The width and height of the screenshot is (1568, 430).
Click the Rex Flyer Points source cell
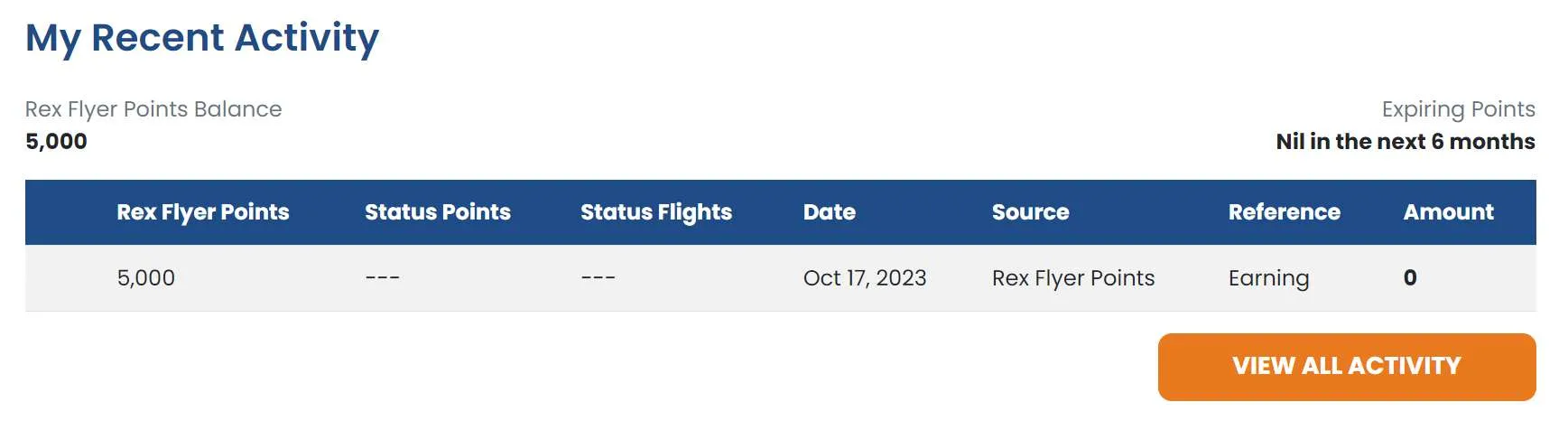(1073, 278)
